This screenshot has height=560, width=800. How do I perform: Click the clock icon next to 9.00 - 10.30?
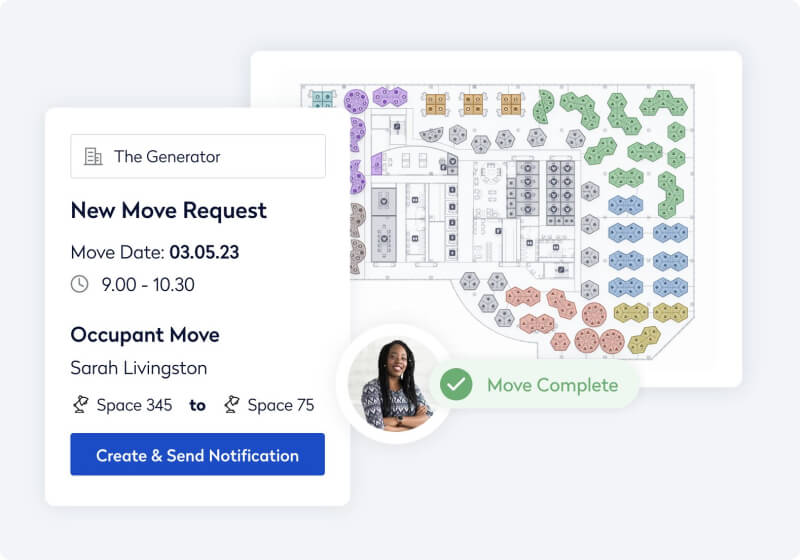80,284
